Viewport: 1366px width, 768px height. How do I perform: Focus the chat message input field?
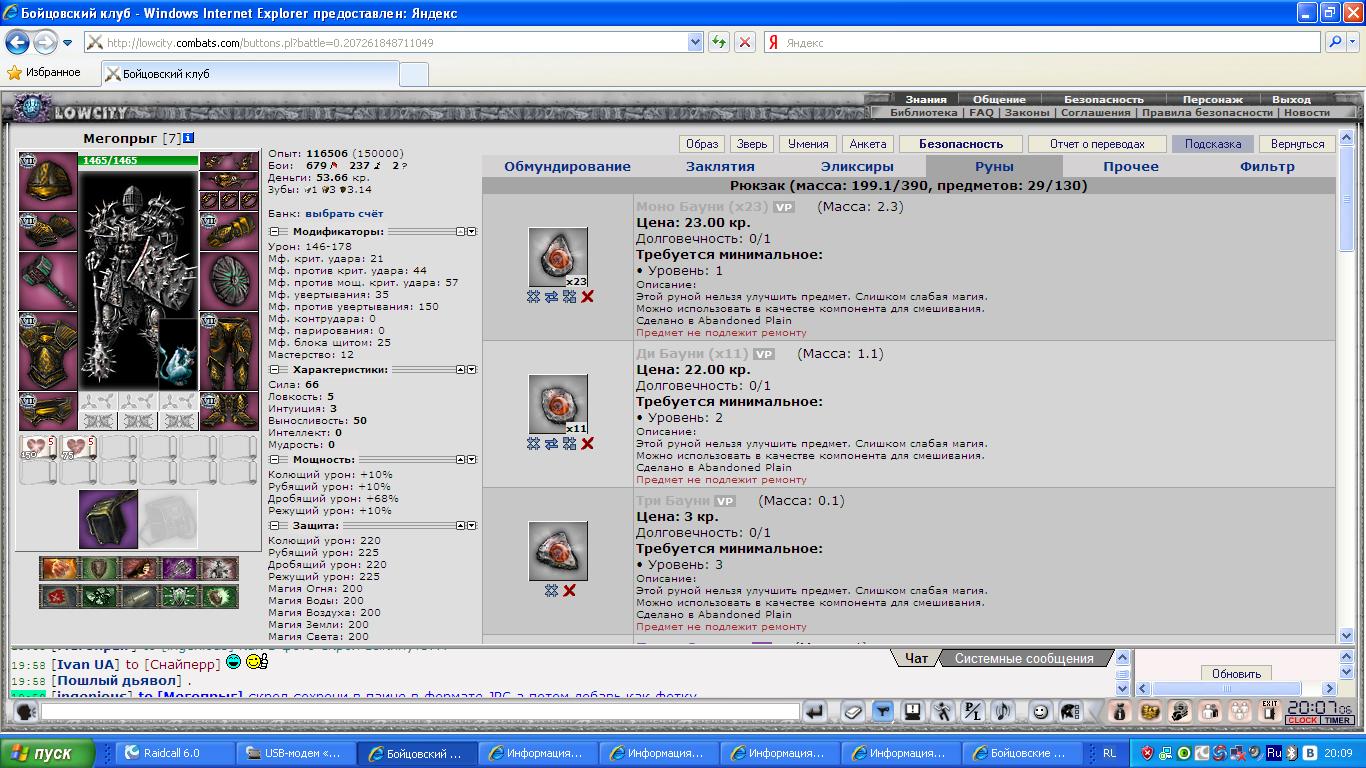(420, 711)
